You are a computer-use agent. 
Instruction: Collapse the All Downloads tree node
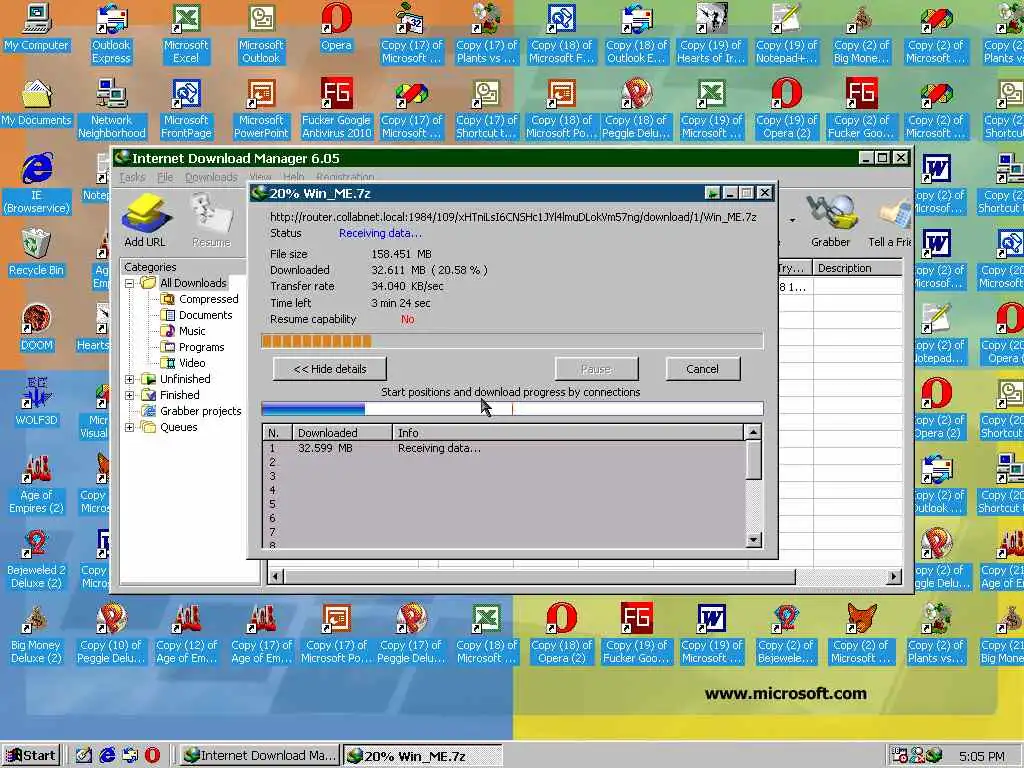[129, 283]
